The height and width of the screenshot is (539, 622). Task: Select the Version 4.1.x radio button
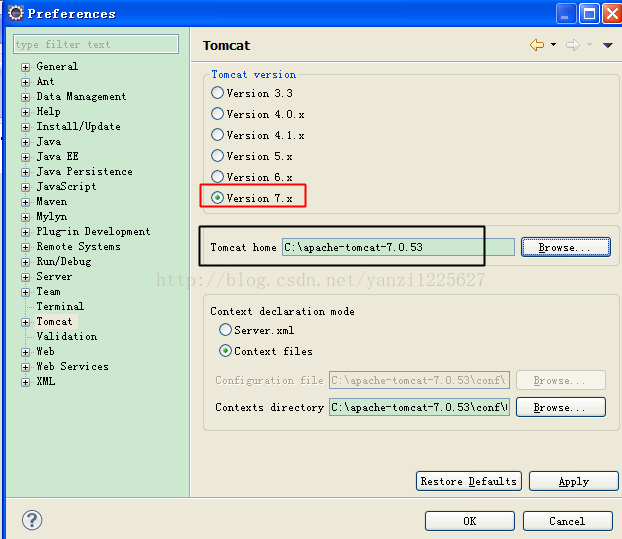217,135
